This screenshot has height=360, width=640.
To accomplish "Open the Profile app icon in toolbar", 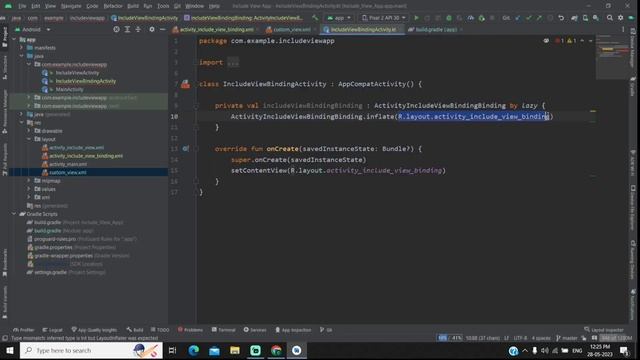I will [471, 18].
